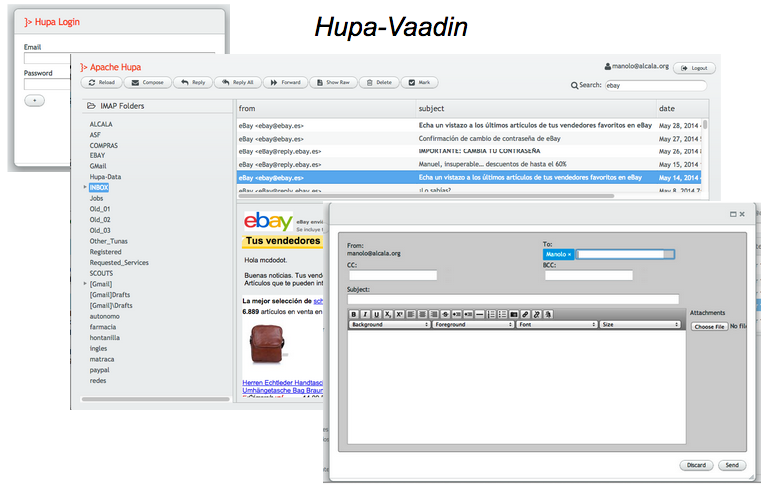Screen dimensions: 772x490
Task: Open the EBAY folder
Action: [x=97, y=155]
